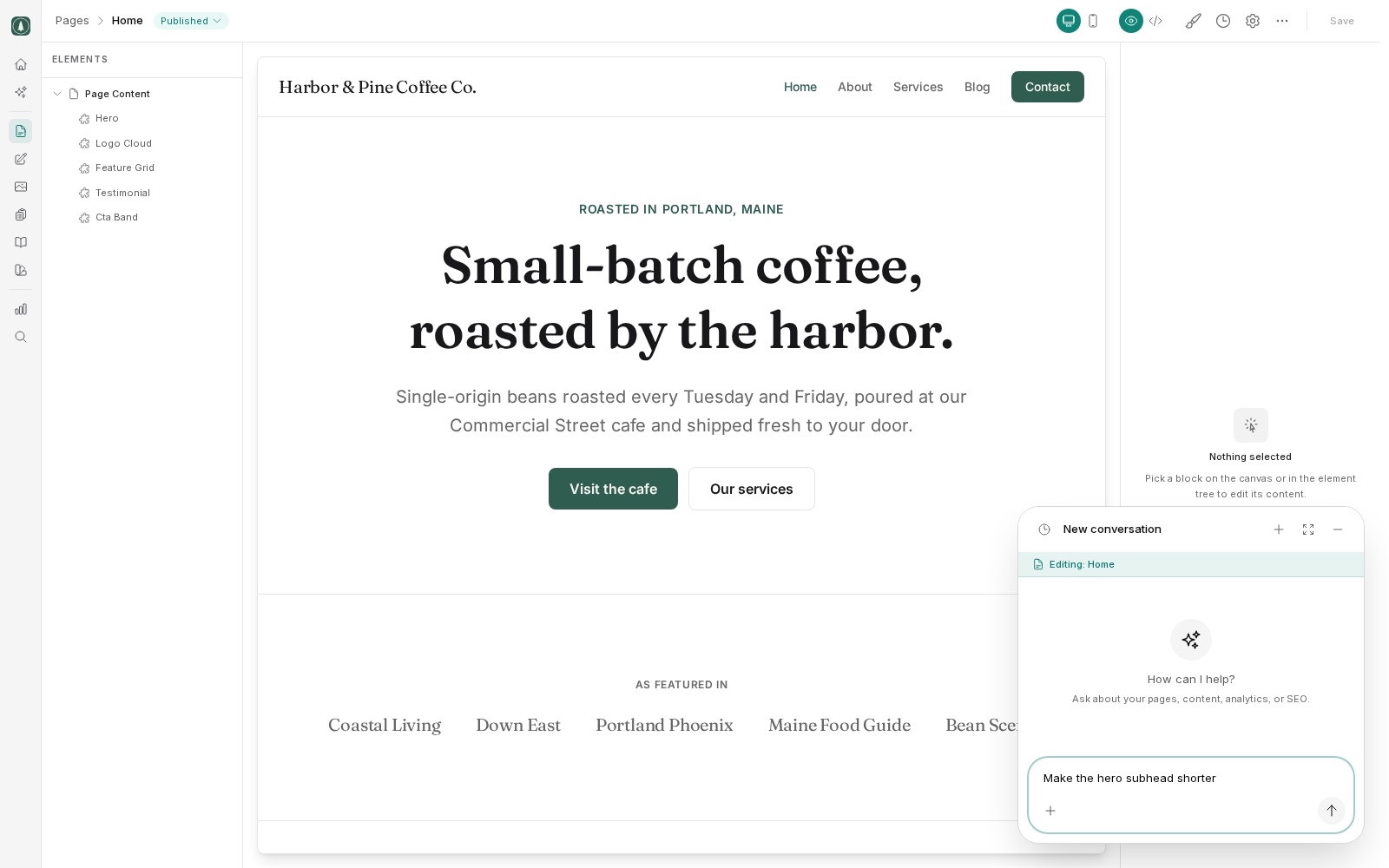
Task: Open the analytics bar chart icon in the sidebar
Action: [x=21, y=309]
